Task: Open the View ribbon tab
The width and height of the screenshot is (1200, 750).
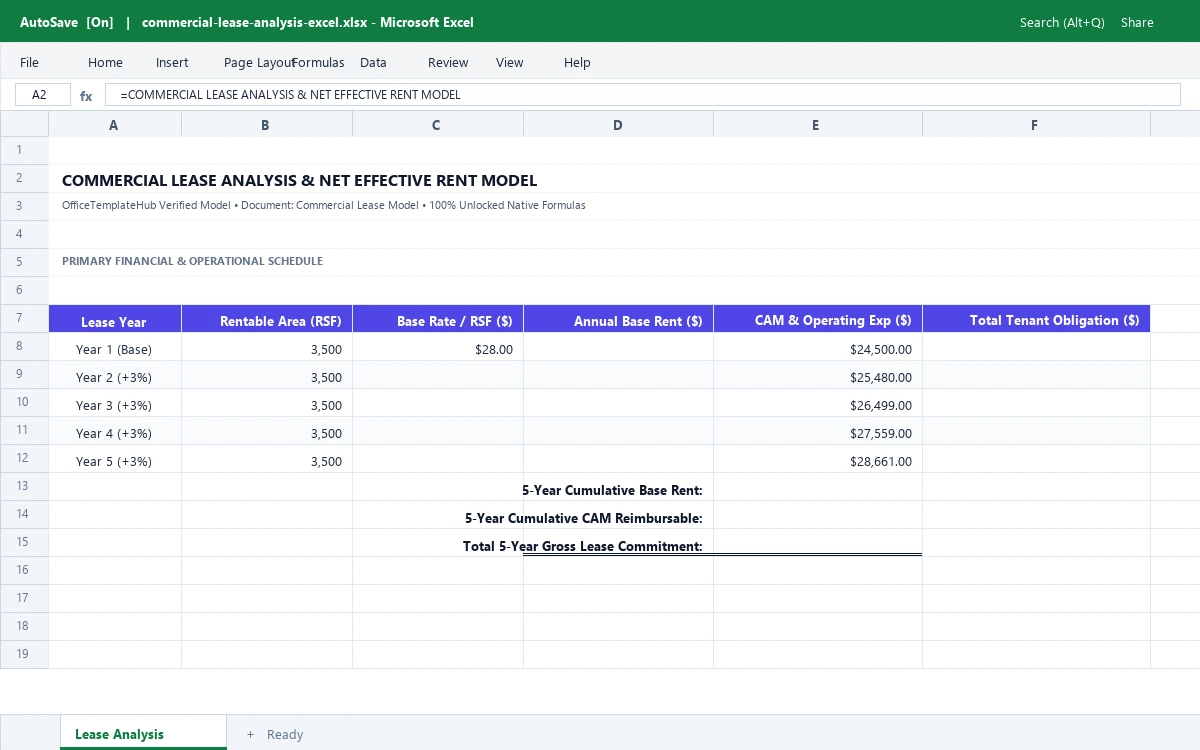Action: click(x=509, y=62)
